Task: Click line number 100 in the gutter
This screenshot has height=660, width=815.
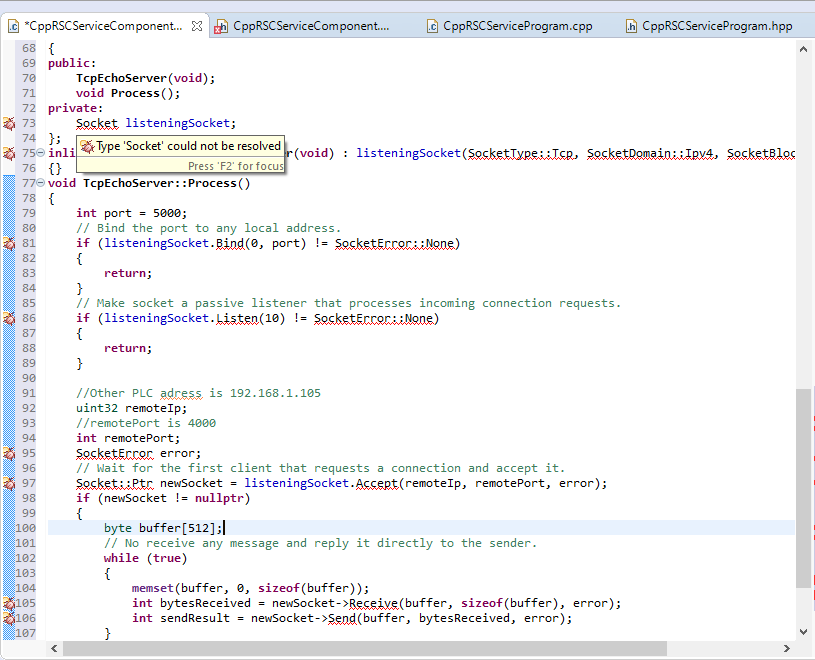Action: click(25, 529)
